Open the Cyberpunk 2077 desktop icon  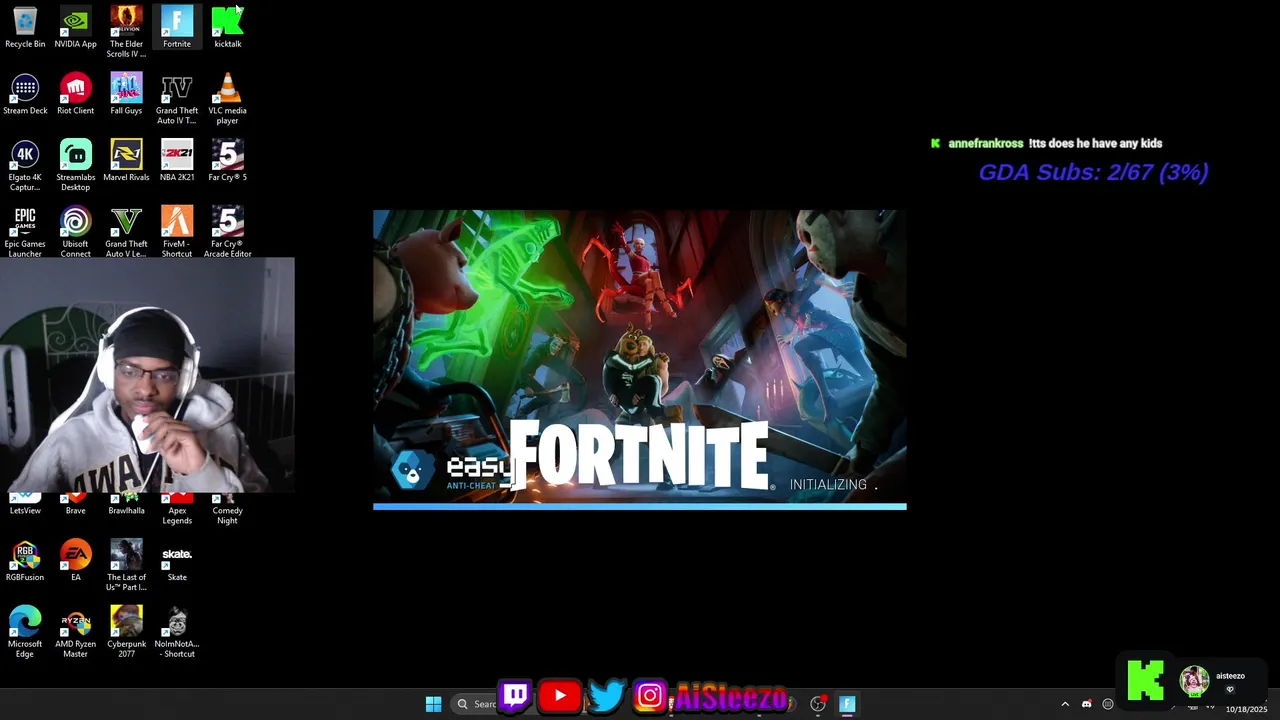pyautogui.click(x=126, y=632)
